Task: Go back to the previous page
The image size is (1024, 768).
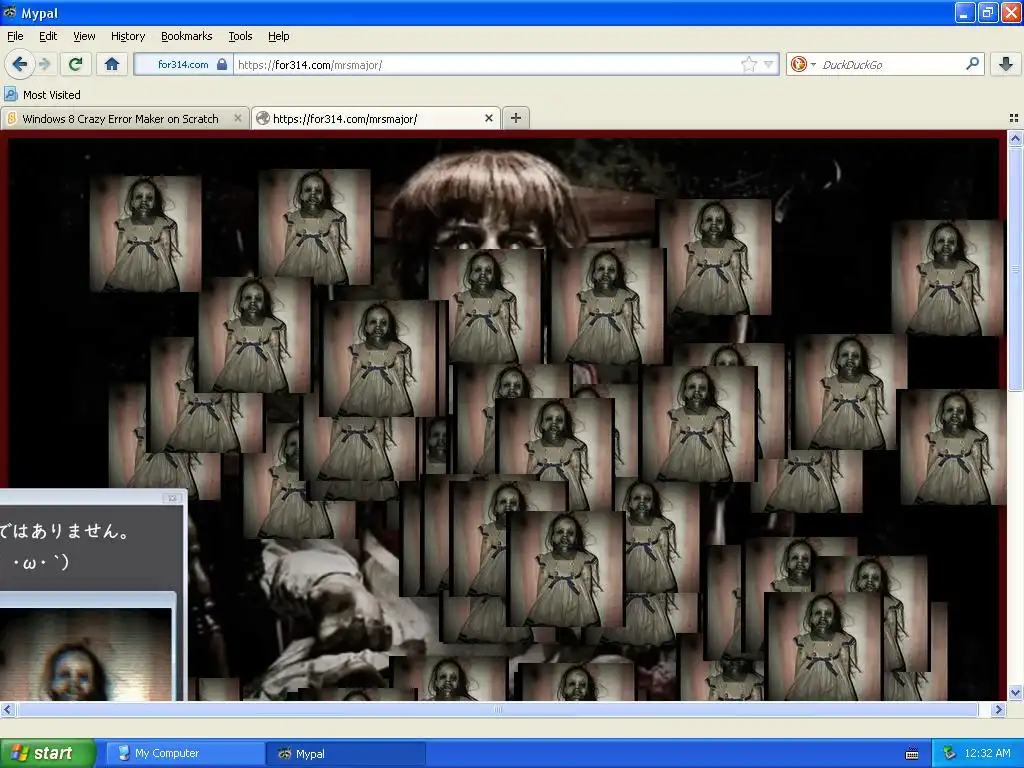Action: click(x=20, y=64)
